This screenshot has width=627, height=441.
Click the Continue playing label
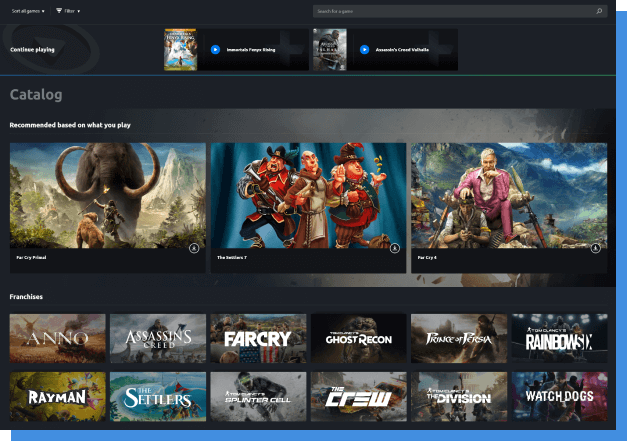(x=32, y=50)
